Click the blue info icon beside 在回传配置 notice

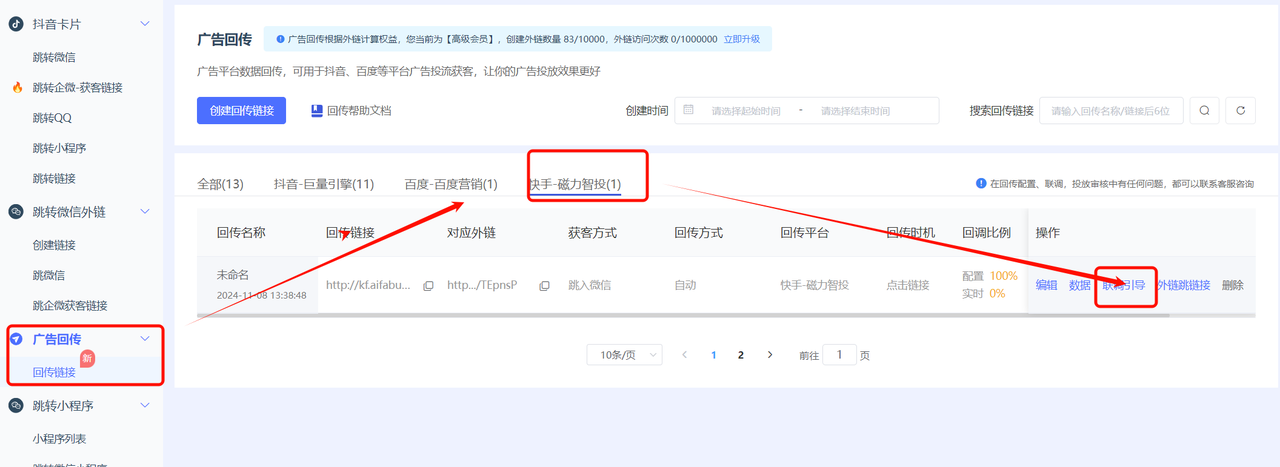(981, 184)
